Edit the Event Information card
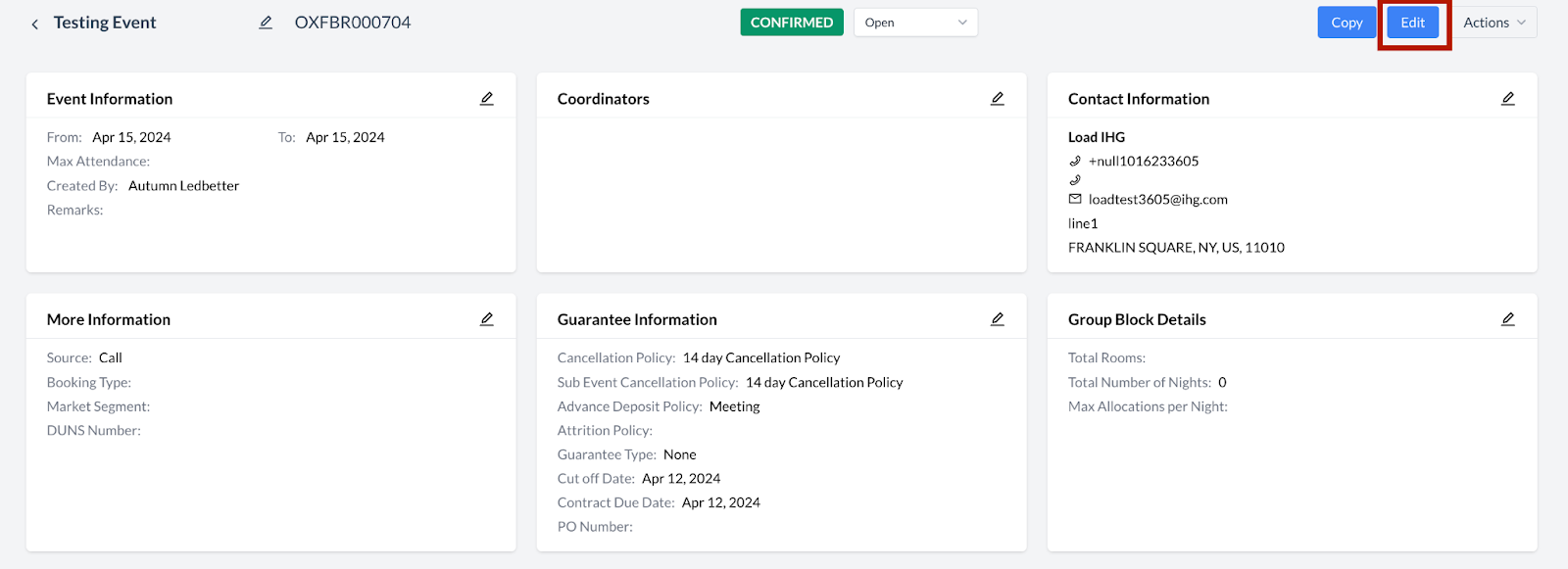 click(487, 99)
